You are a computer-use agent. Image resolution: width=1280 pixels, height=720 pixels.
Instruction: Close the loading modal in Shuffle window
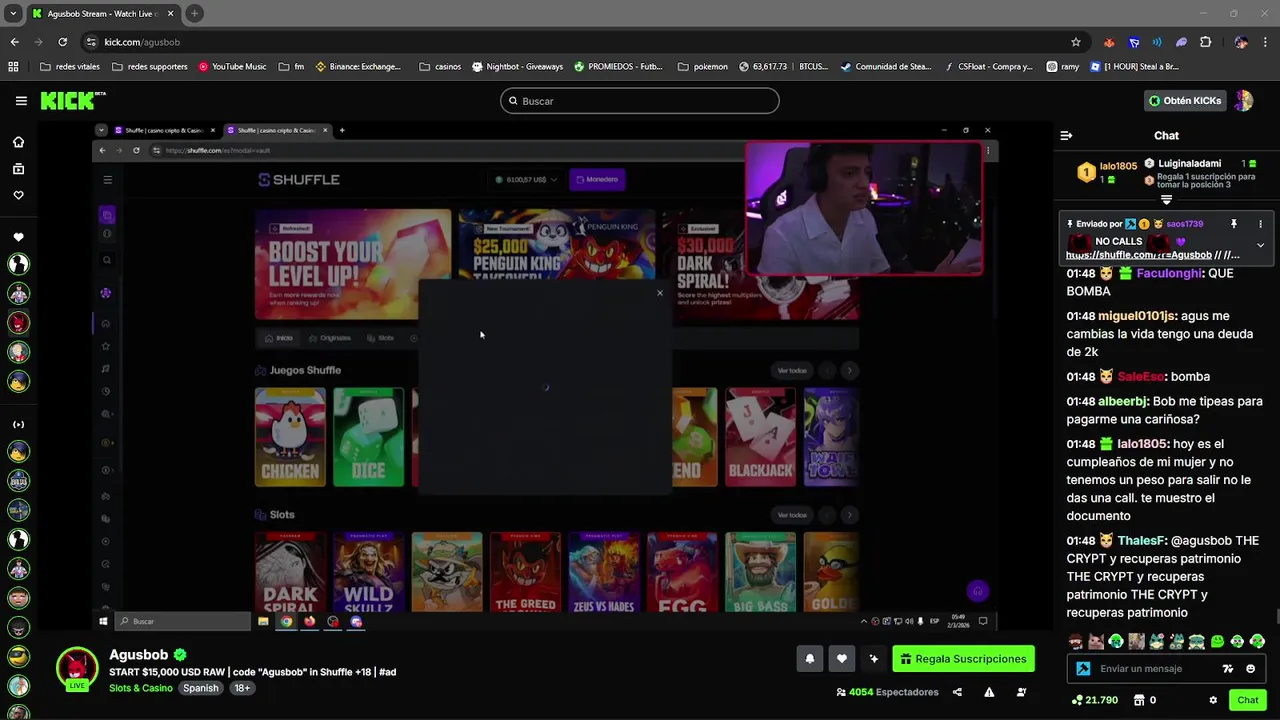[660, 293]
